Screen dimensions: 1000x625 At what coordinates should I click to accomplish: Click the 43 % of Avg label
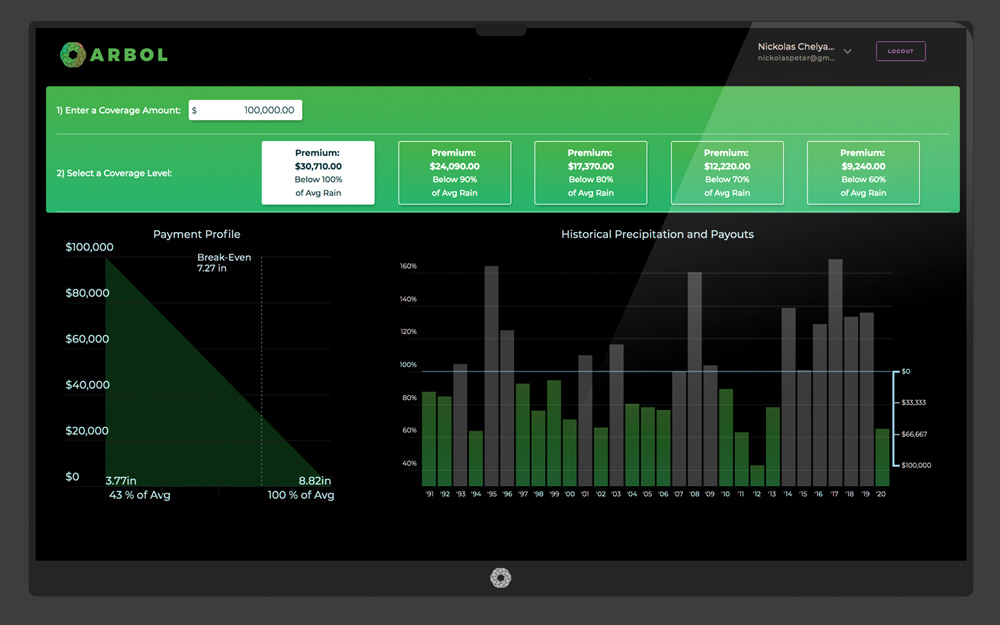coord(140,495)
